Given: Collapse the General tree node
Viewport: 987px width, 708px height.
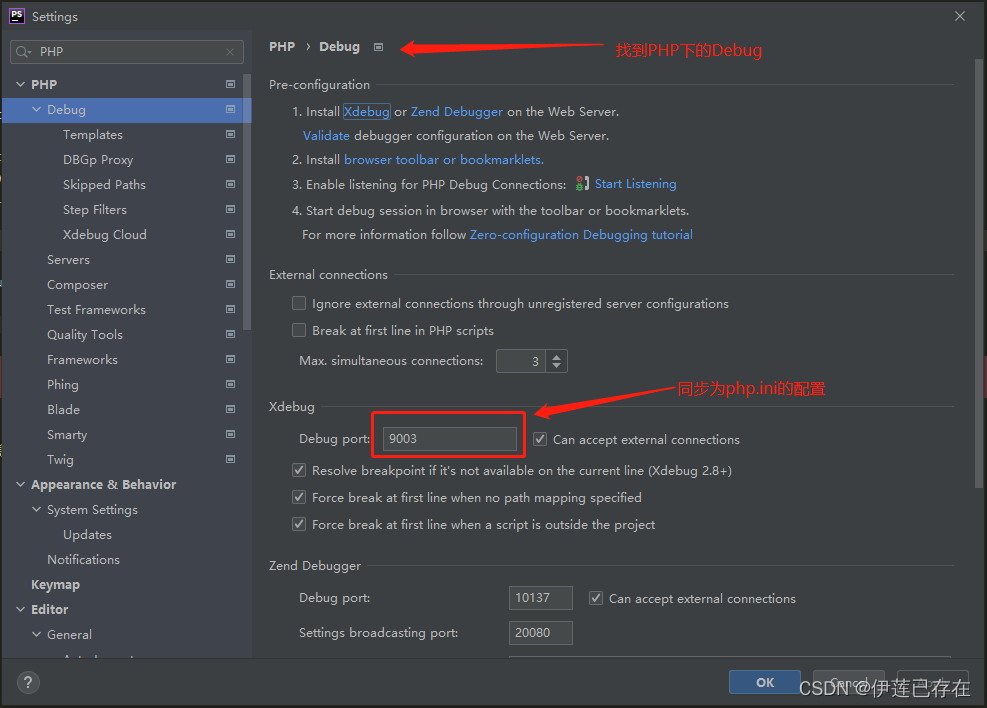Looking at the screenshot, I should (x=37, y=634).
